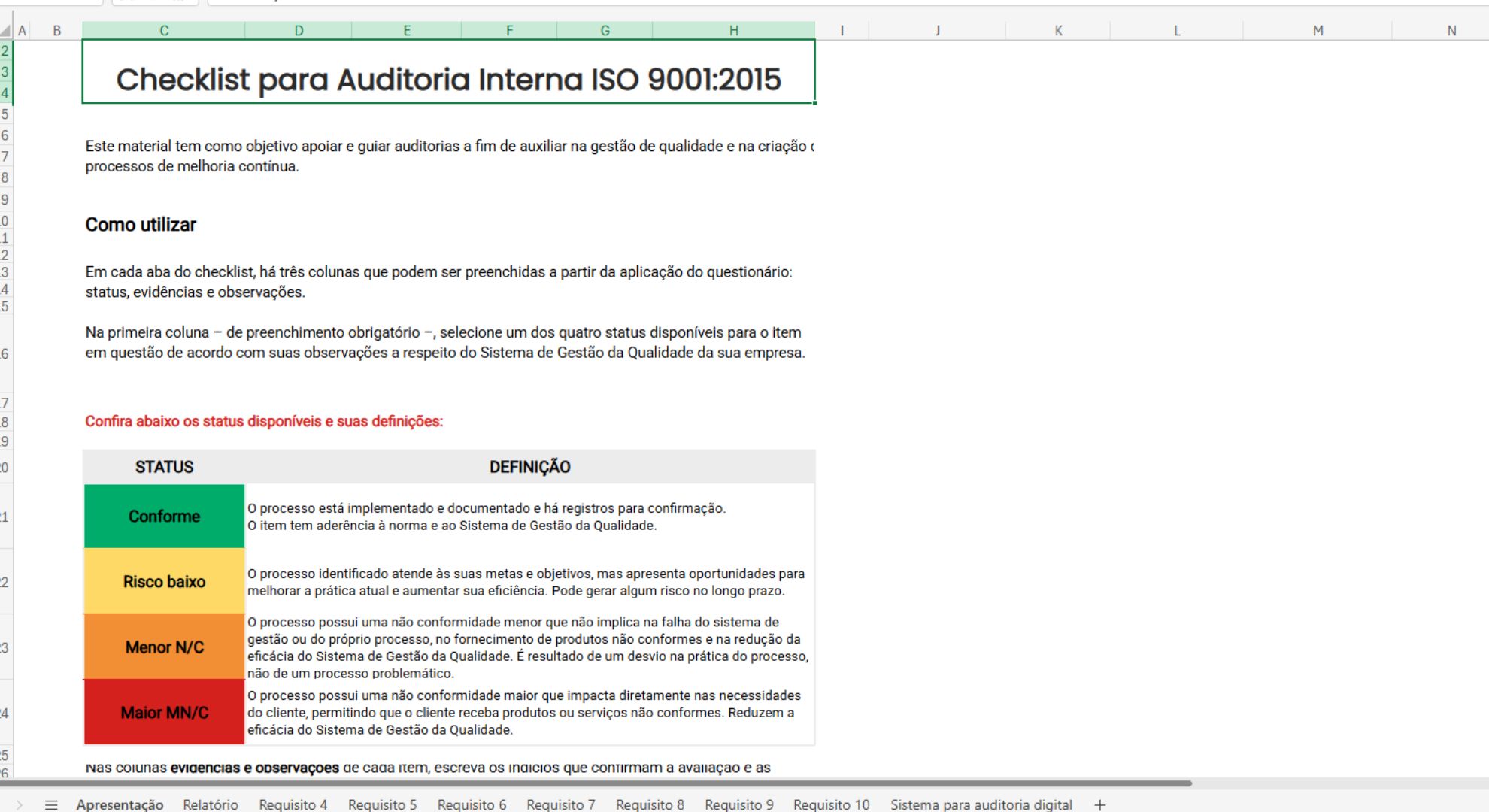The image size is (1489, 812).
Task: Switch to Requisito 5 sheet tab
Action: coord(382,804)
